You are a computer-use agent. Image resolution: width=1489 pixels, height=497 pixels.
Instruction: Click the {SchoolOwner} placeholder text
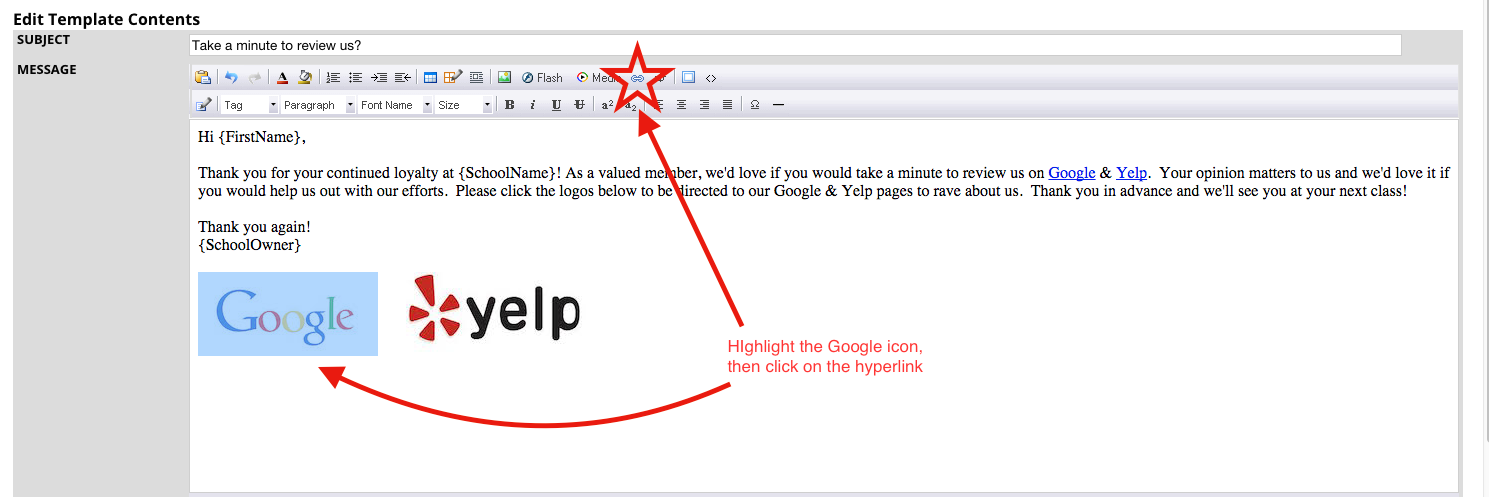[249, 244]
